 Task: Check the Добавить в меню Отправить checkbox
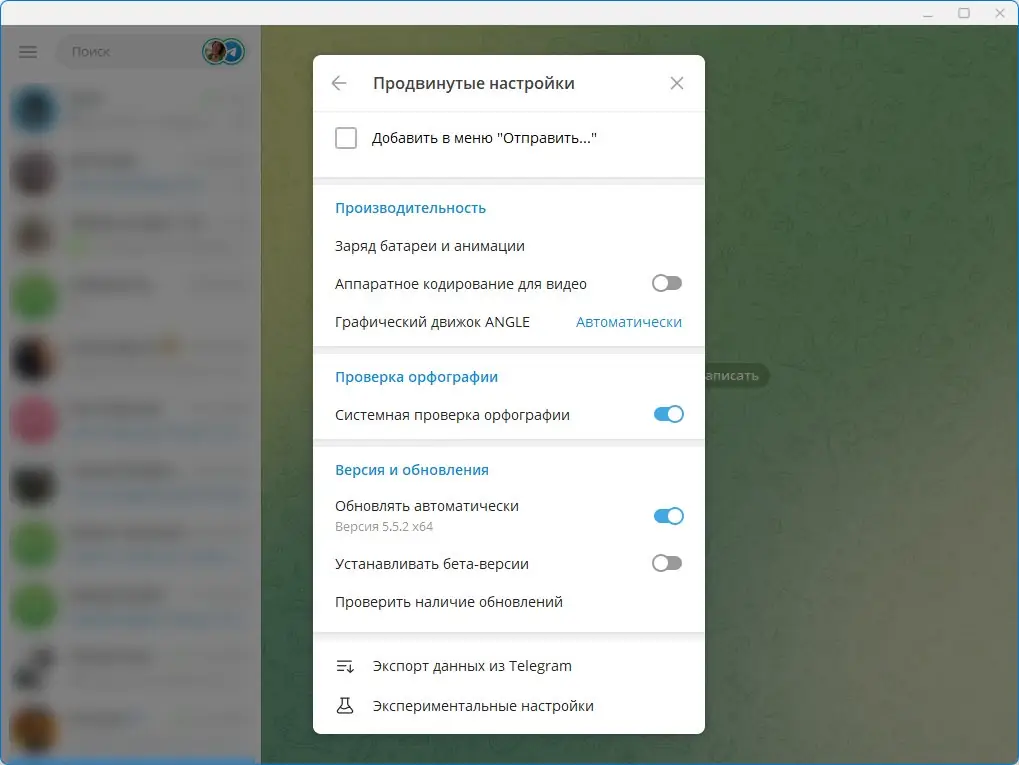[346, 138]
